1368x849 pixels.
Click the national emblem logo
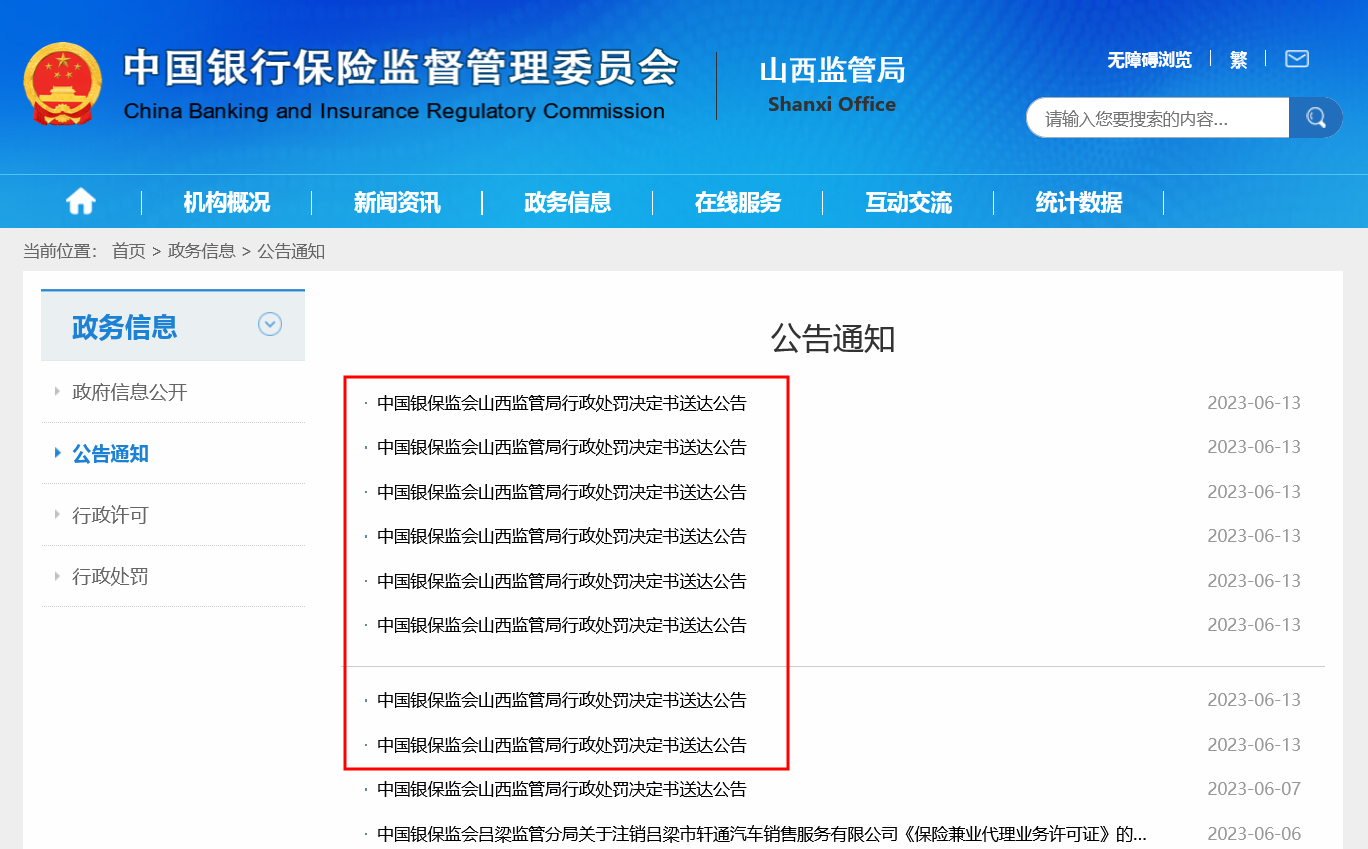(62, 84)
